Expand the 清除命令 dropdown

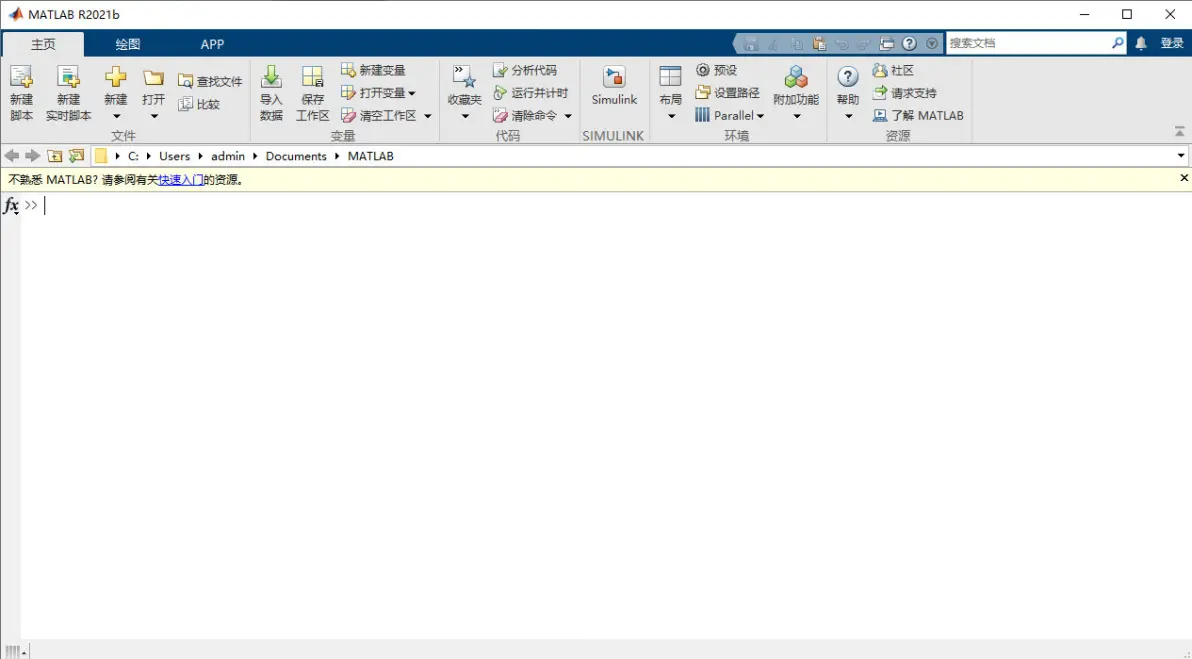[x=568, y=116]
